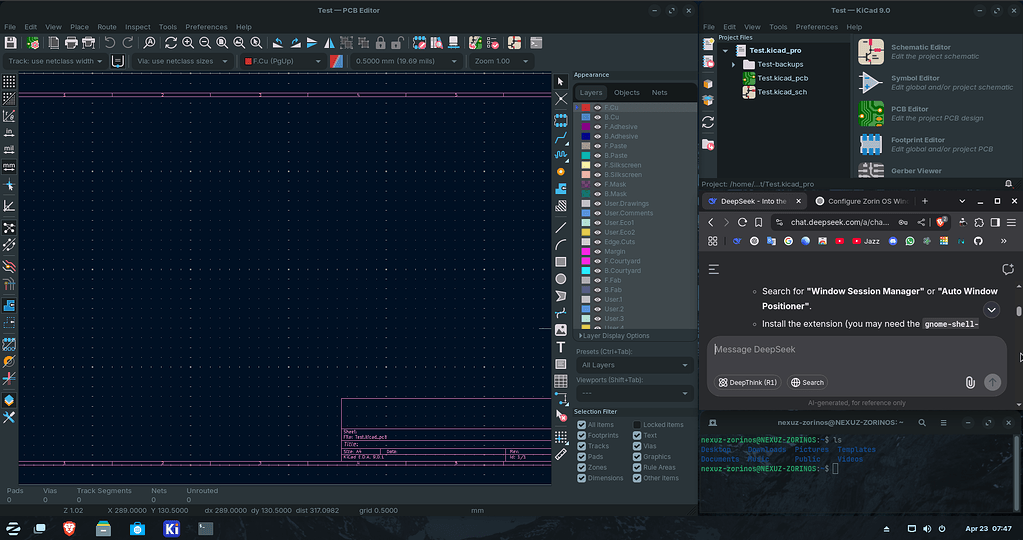Uncheck the Footprints selection filter
The image size is (1023, 540).
pos(582,436)
